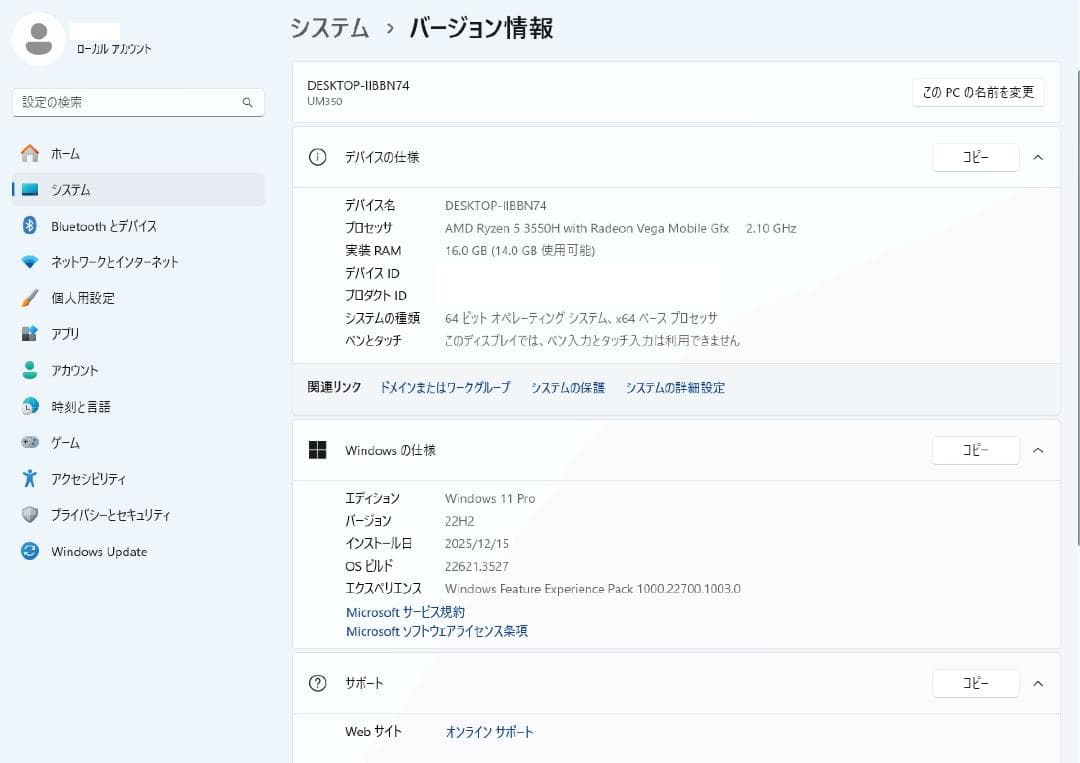The height and width of the screenshot is (763, 1080).
Task: Select the Bluetooth とデバイス sidebar icon
Action: click(x=31, y=226)
